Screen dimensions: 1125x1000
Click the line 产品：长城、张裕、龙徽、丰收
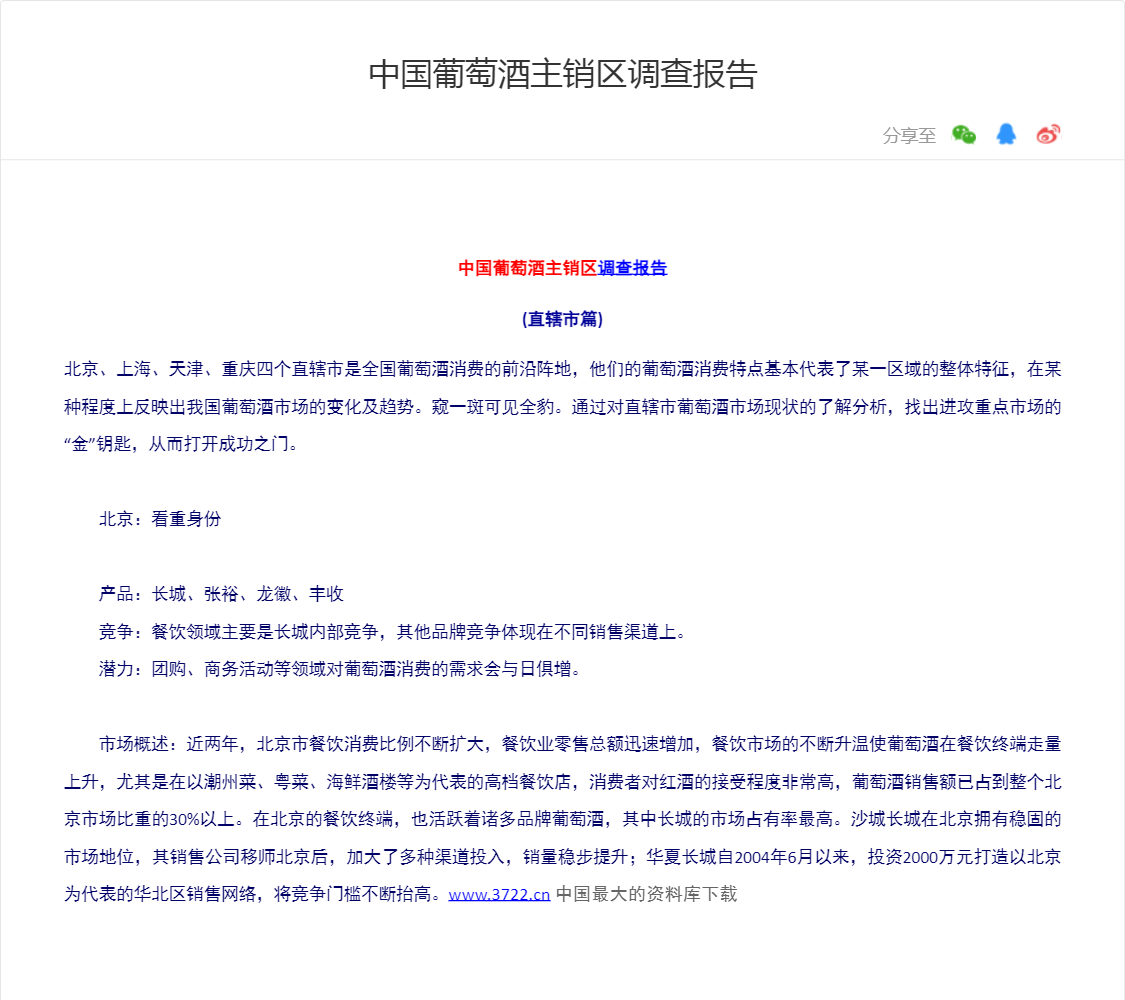(221, 594)
